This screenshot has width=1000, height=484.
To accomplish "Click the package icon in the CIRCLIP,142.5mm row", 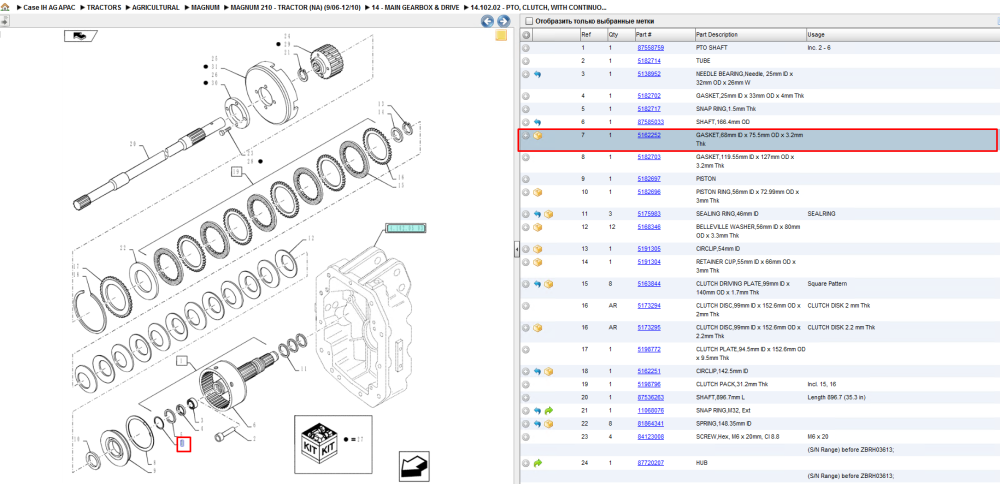I will tap(548, 372).
